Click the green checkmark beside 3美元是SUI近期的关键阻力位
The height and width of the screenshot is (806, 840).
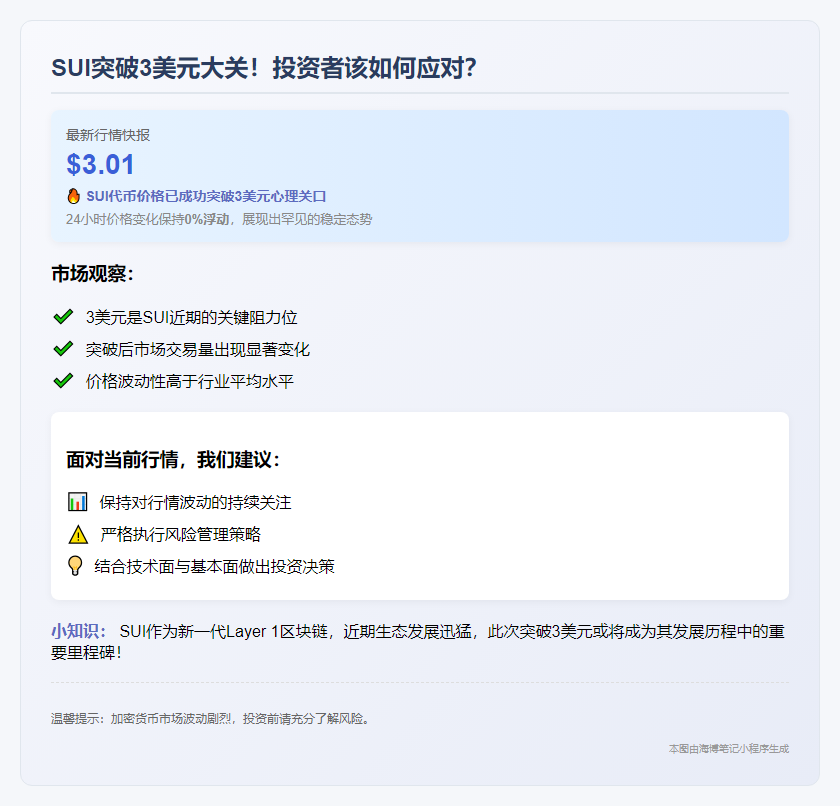pyautogui.click(x=63, y=317)
